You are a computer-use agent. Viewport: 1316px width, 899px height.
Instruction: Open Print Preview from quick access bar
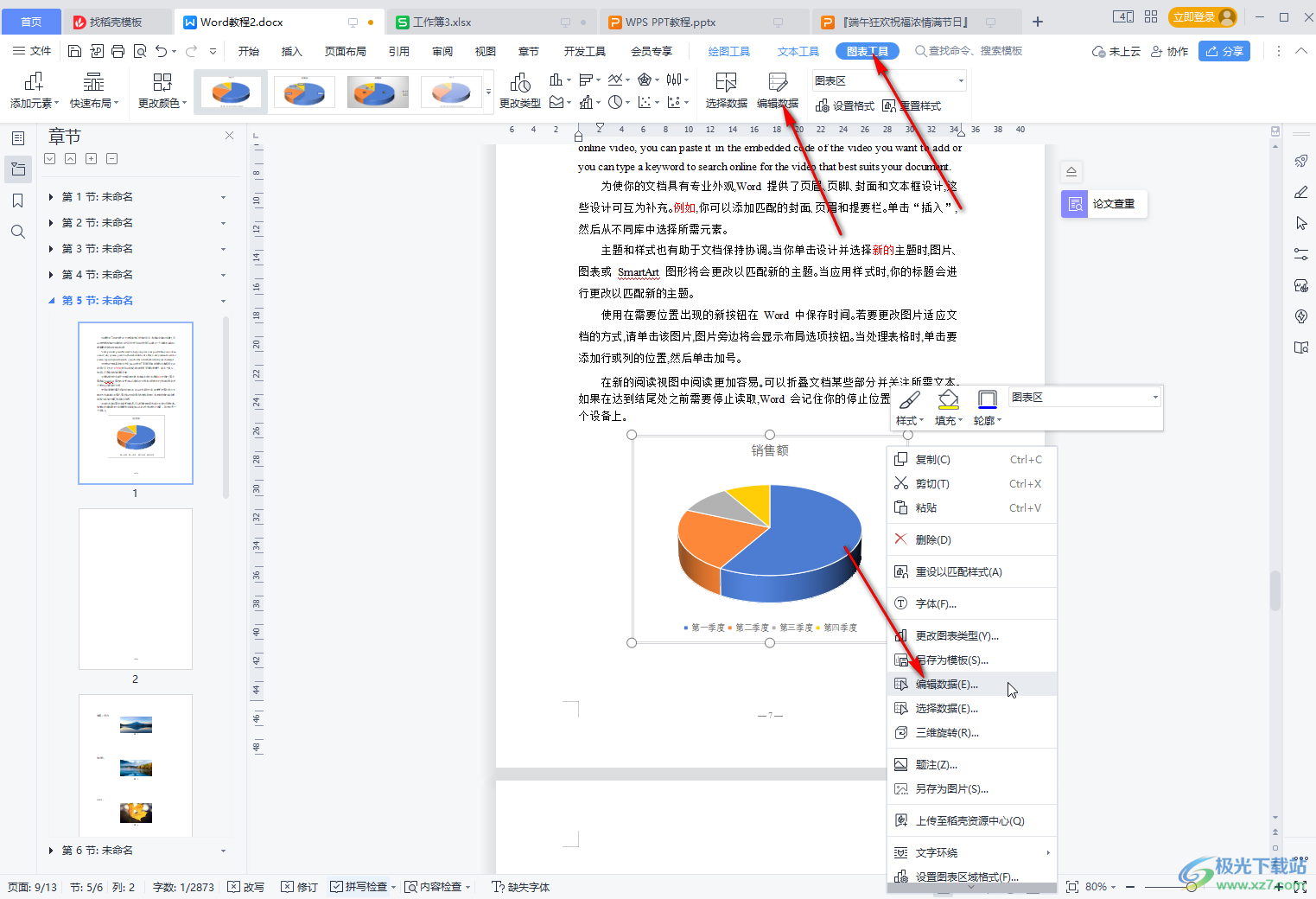tap(140, 51)
